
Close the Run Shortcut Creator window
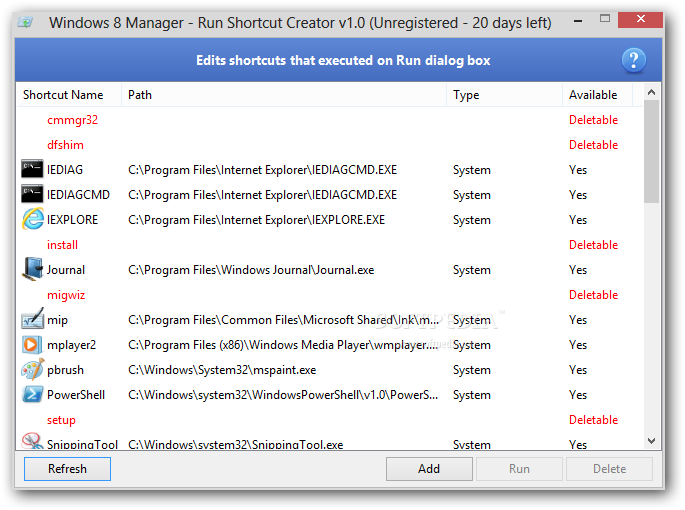(640, 19)
